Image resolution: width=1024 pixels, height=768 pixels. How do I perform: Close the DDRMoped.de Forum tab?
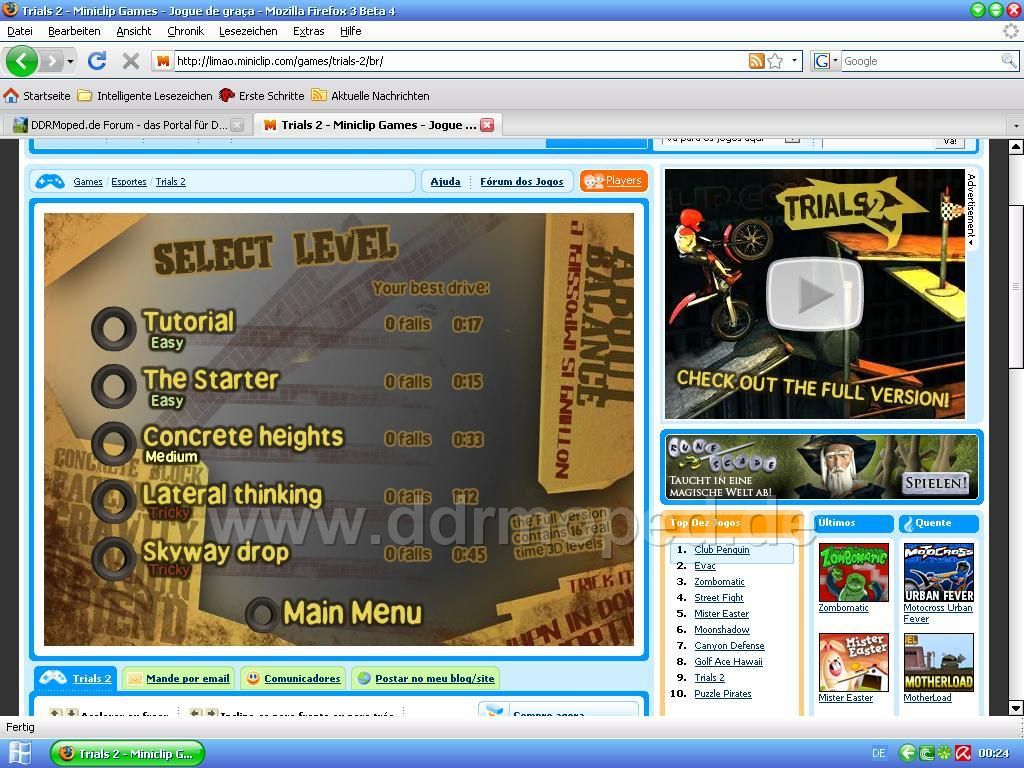point(238,125)
